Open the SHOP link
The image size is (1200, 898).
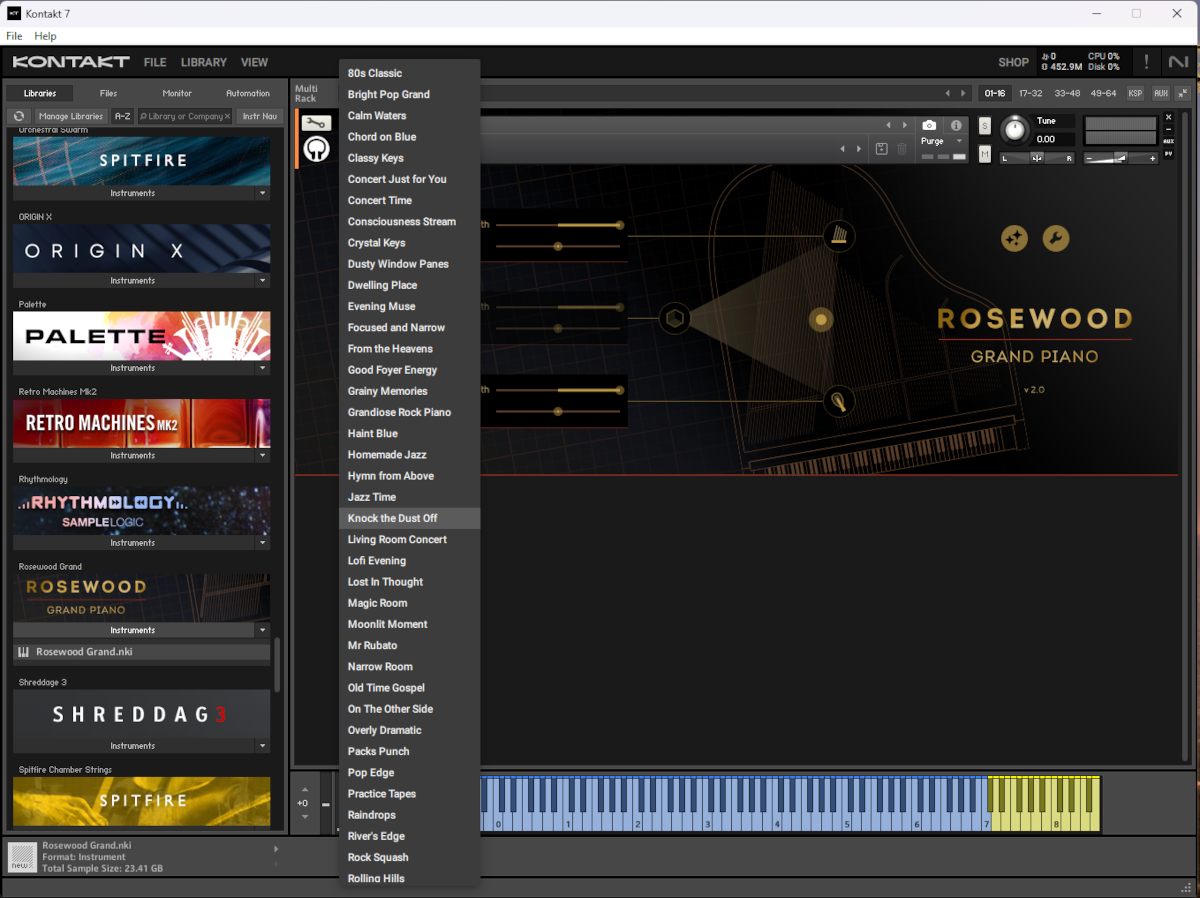[x=1013, y=62]
